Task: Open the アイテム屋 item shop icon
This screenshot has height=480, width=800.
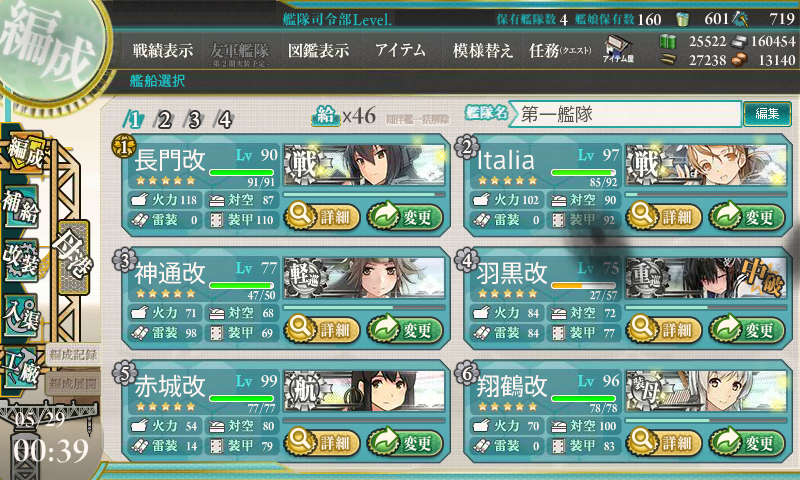Action: 618,49
